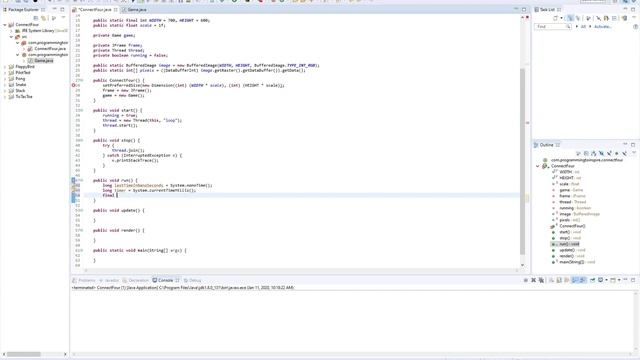
Task: Select the Snake project
Action: coord(20,84)
